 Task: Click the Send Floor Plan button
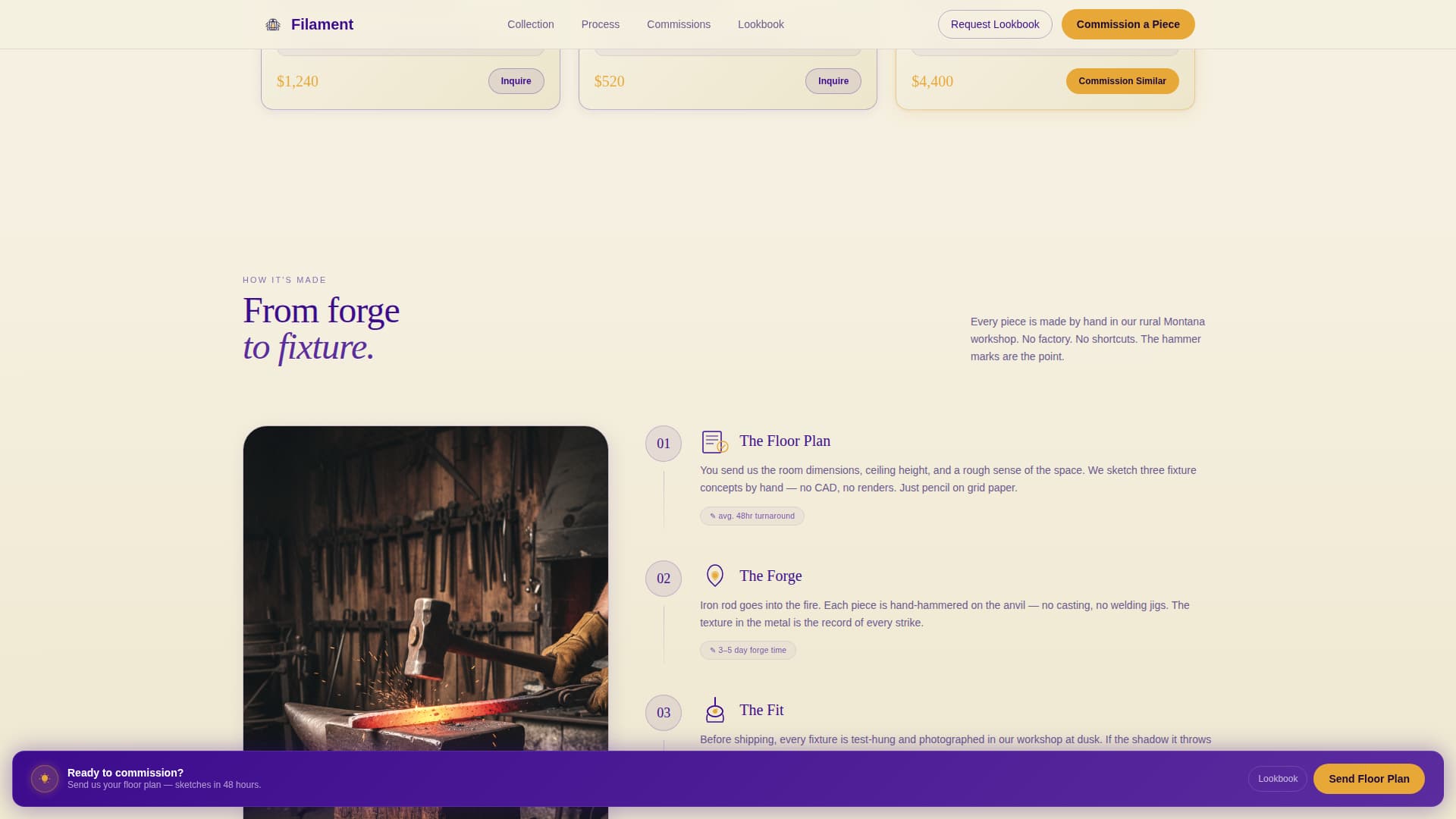point(1368,779)
